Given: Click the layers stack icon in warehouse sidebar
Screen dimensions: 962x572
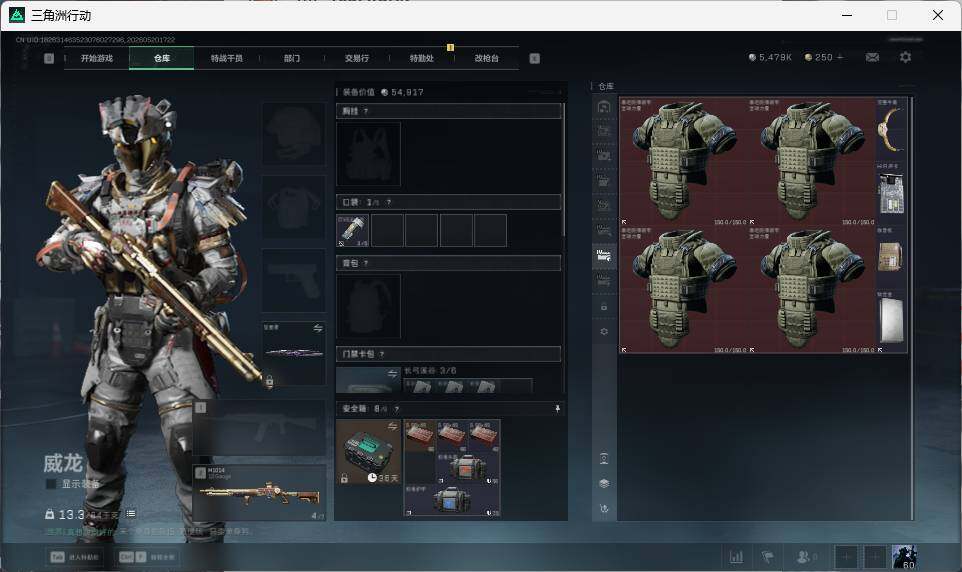Looking at the screenshot, I should pos(604,484).
